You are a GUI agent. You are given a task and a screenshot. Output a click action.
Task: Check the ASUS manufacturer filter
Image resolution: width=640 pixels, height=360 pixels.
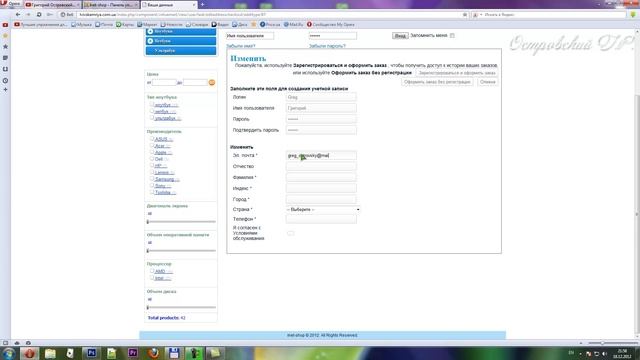pos(152,139)
